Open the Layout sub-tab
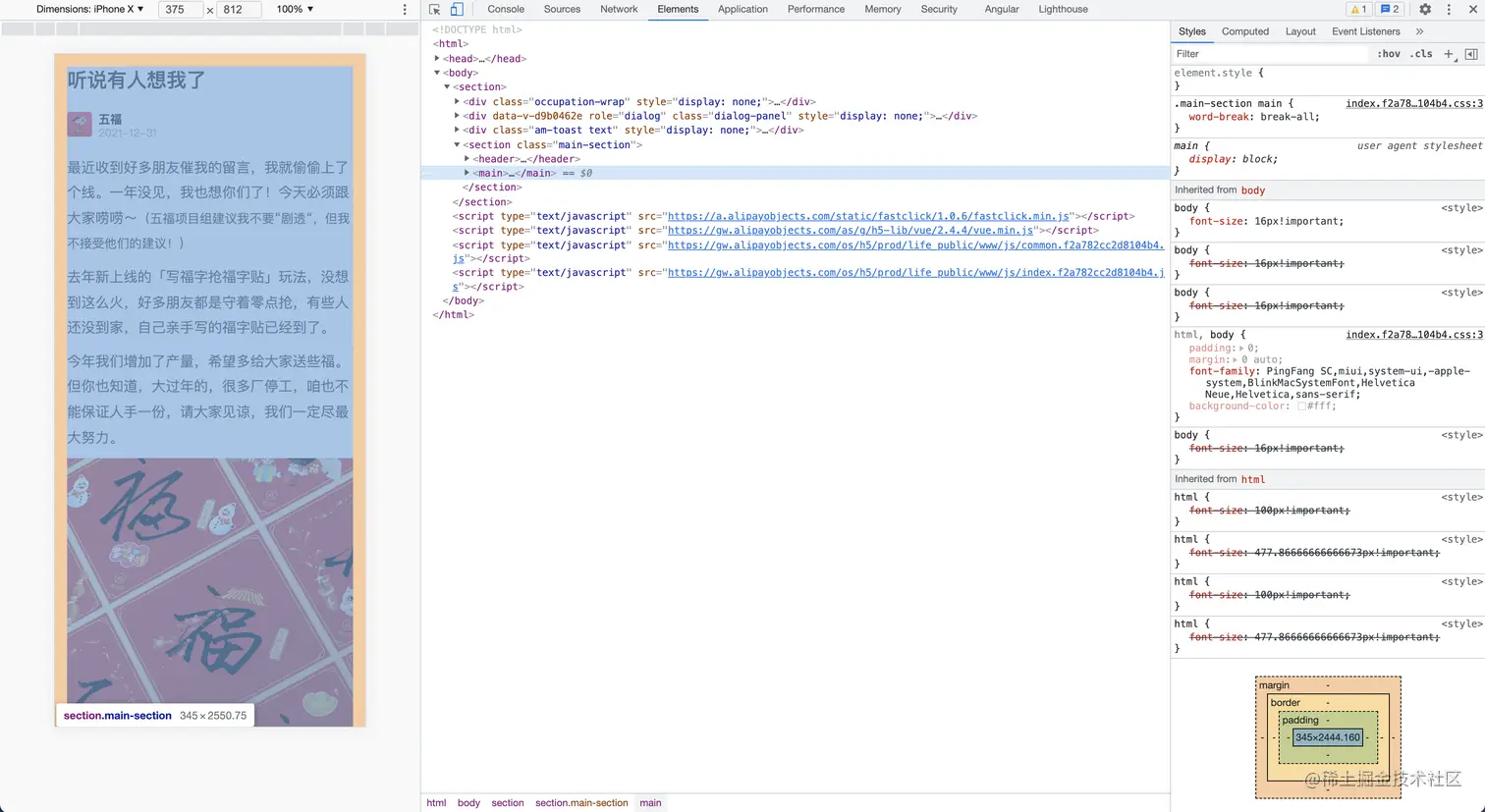Image resolution: width=1485 pixels, height=812 pixels. (1300, 31)
